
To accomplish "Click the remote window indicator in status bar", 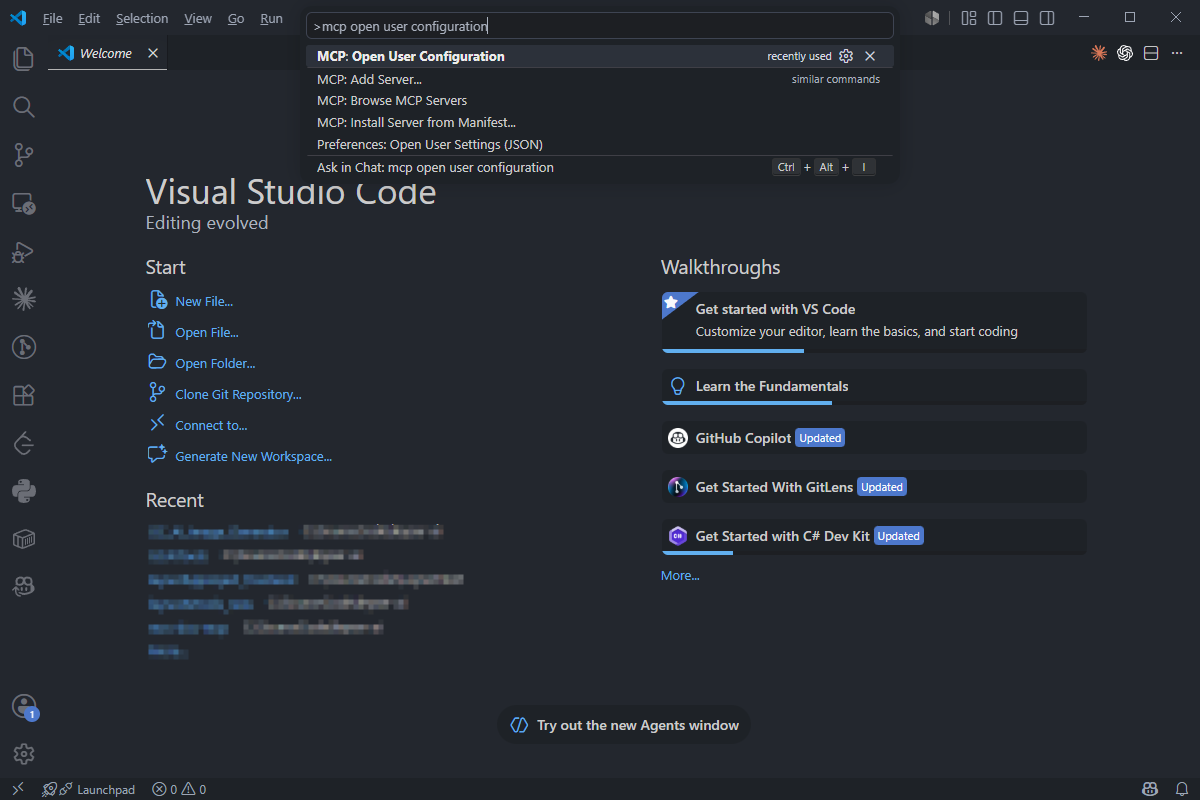I will coord(17,789).
